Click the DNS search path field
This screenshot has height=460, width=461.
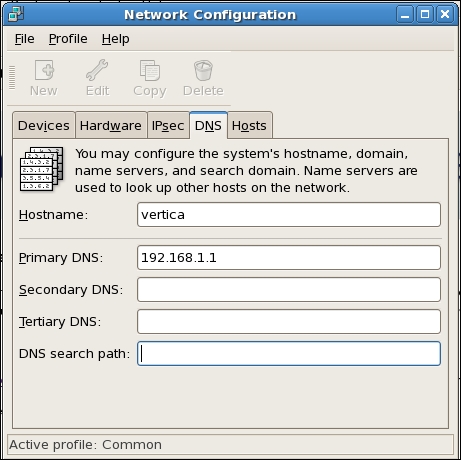pyautogui.click(x=289, y=354)
